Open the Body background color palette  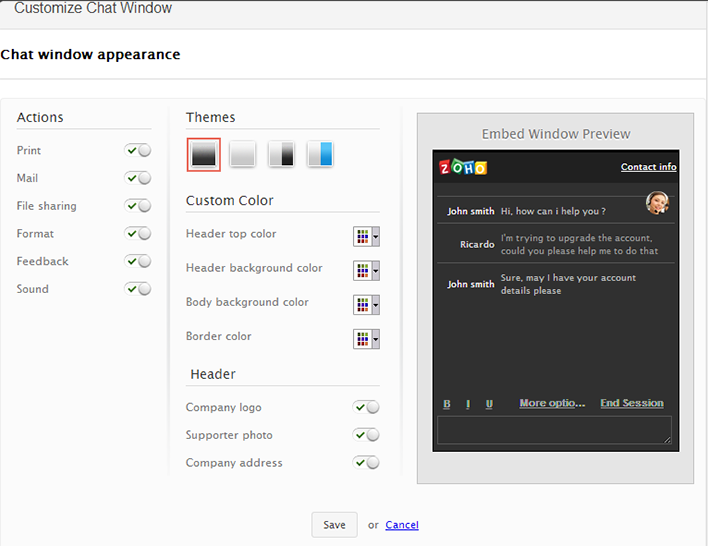point(363,305)
